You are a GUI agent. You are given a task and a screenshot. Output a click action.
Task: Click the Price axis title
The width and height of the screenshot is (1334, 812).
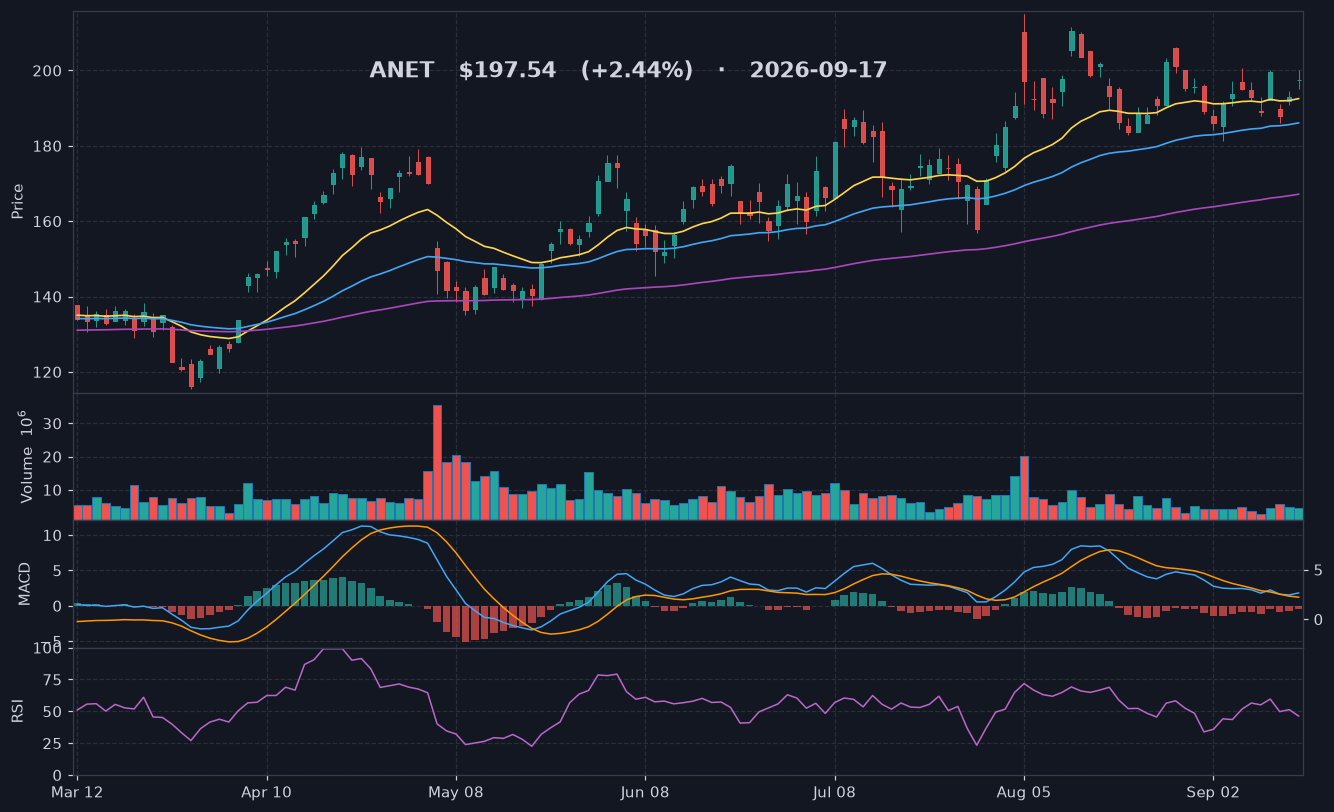point(18,201)
